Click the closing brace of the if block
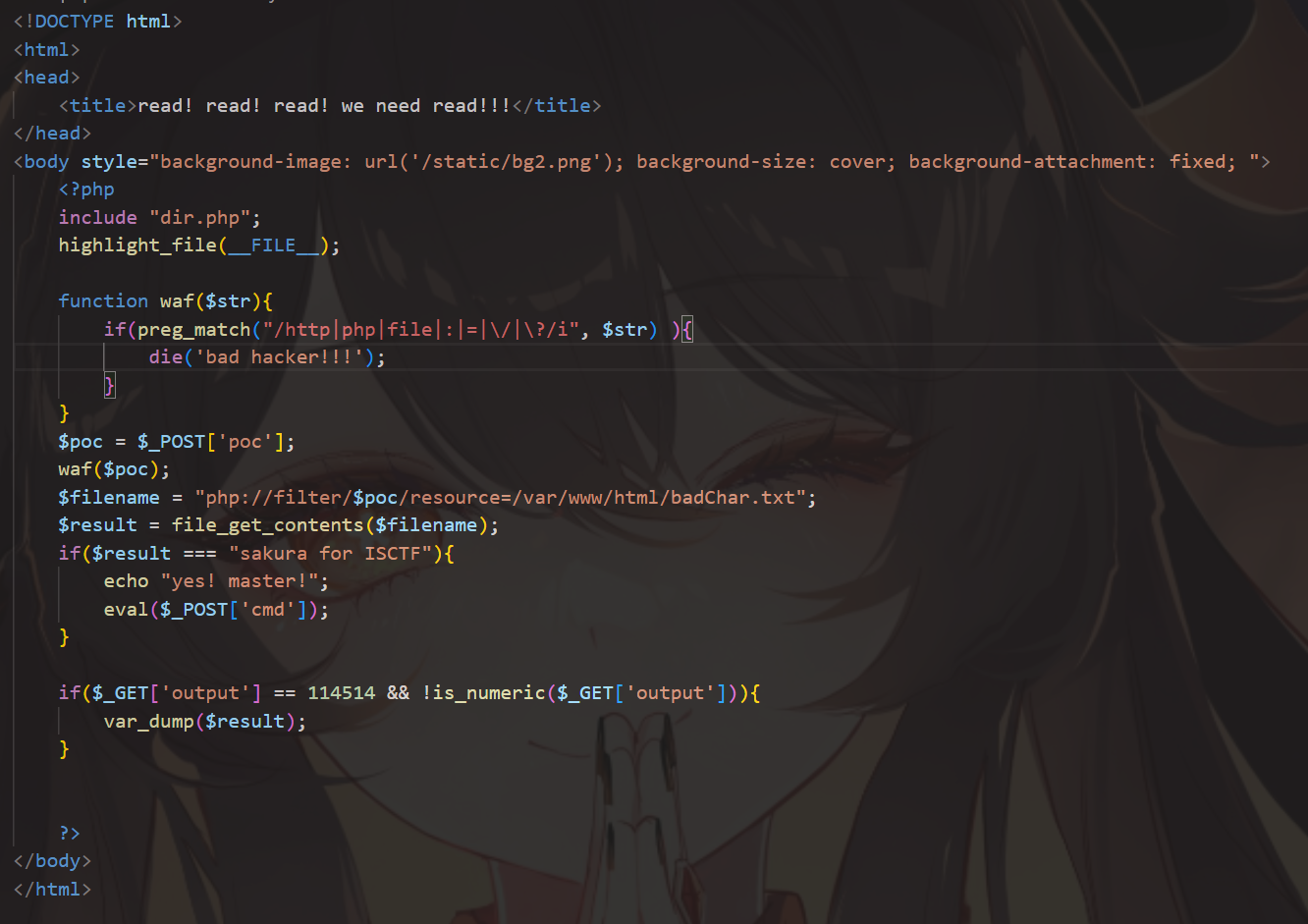1308x924 pixels. [x=109, y=385]
